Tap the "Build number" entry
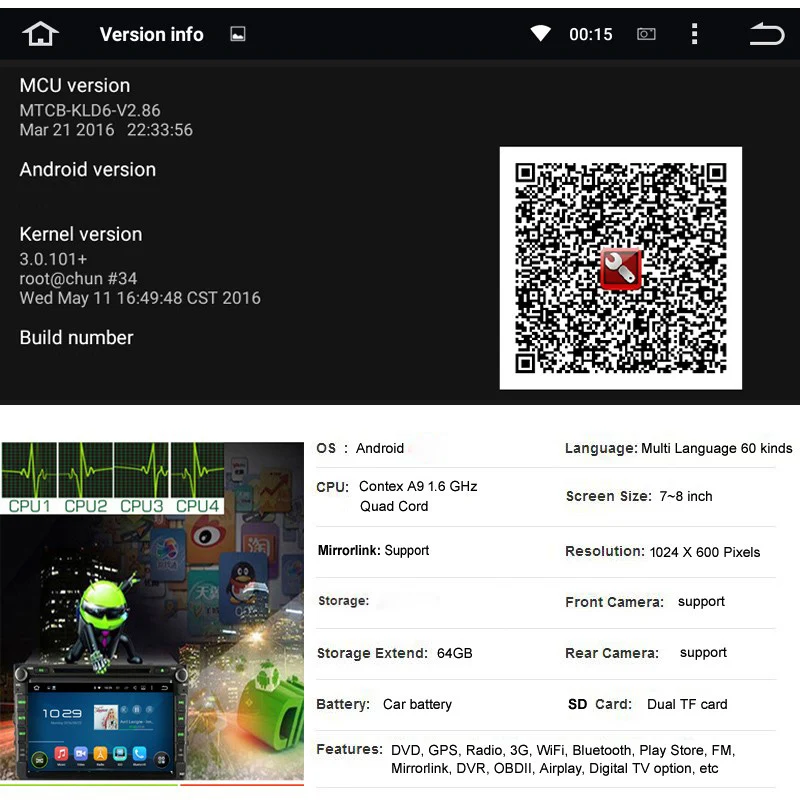 76,337
